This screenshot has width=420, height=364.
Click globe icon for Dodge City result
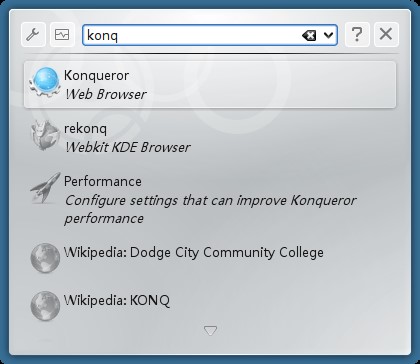[x=45, y=258]
